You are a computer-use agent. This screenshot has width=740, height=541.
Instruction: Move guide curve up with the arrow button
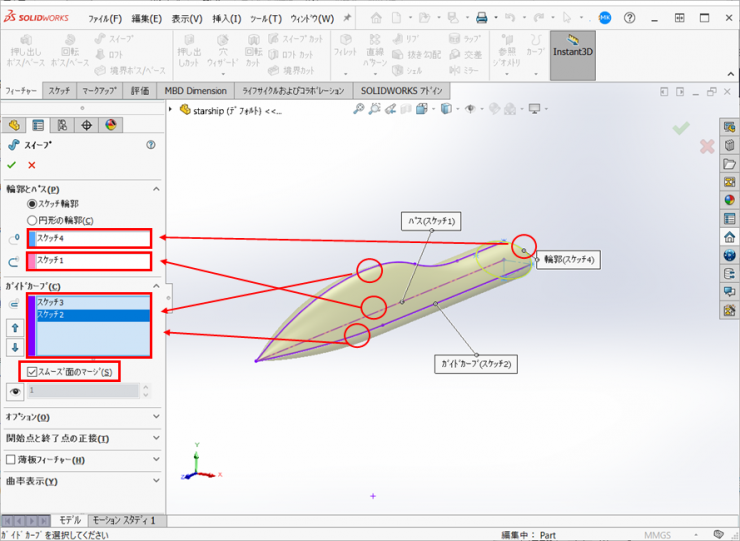pos(14,327)
